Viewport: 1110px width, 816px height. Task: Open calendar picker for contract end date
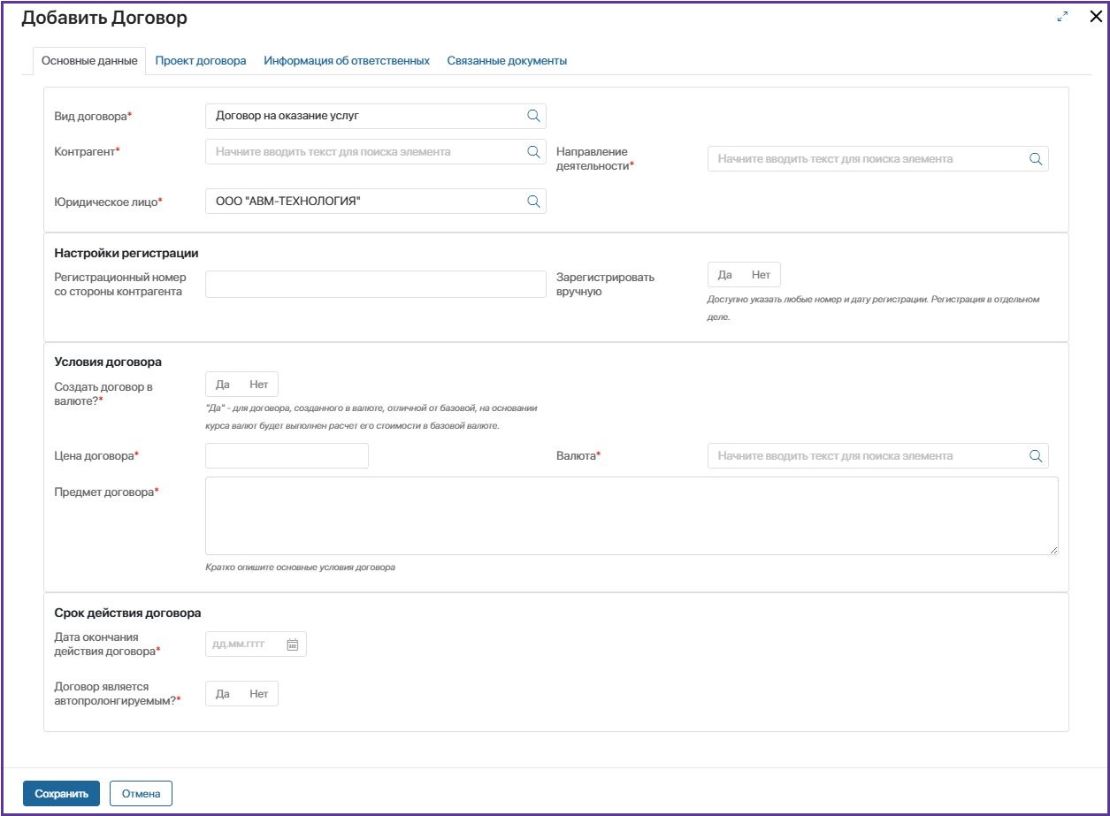tap(292, 644)
